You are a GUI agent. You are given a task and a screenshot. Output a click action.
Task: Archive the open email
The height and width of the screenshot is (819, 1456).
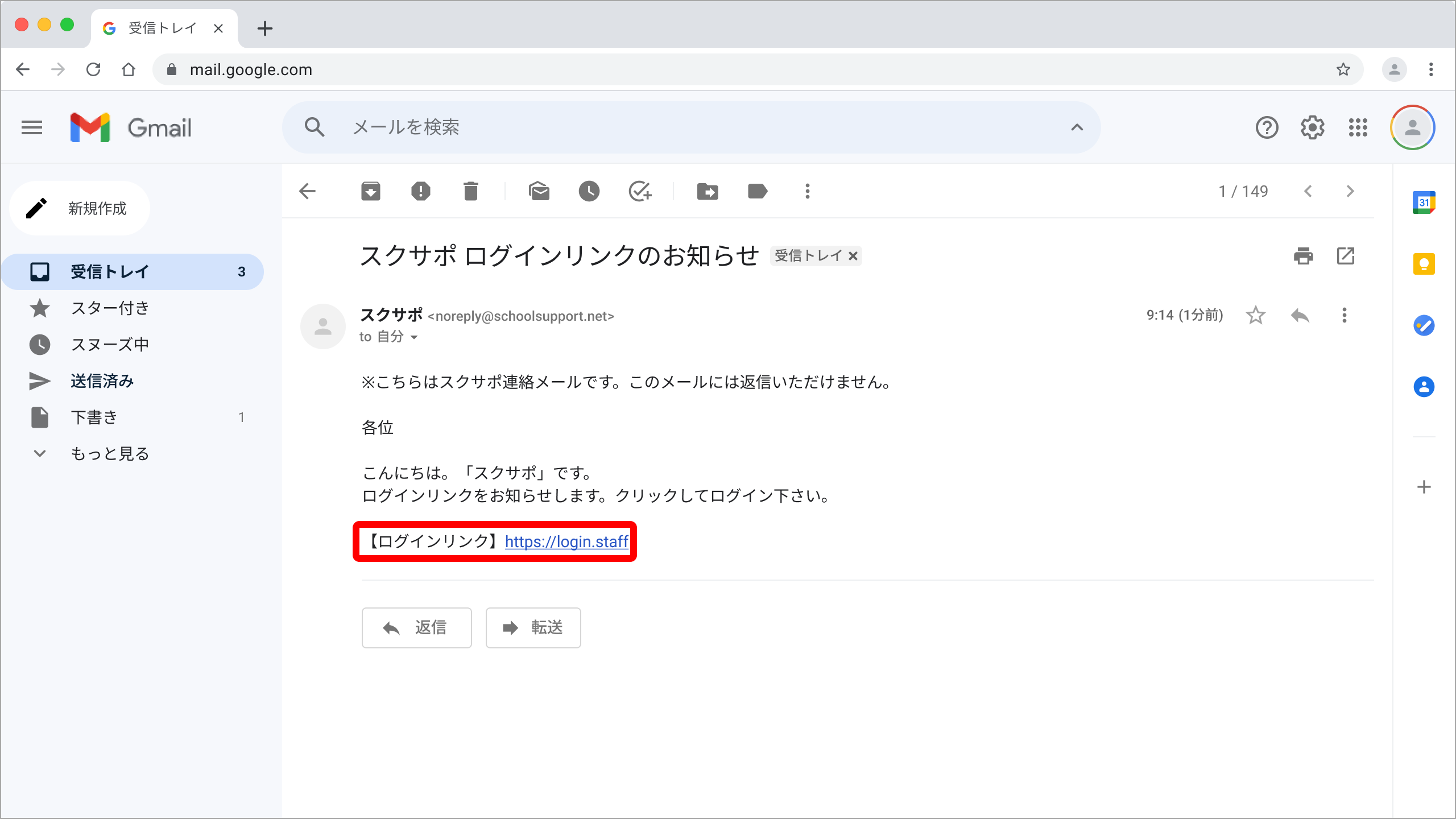pyautogui.click(x=370, y=191)
